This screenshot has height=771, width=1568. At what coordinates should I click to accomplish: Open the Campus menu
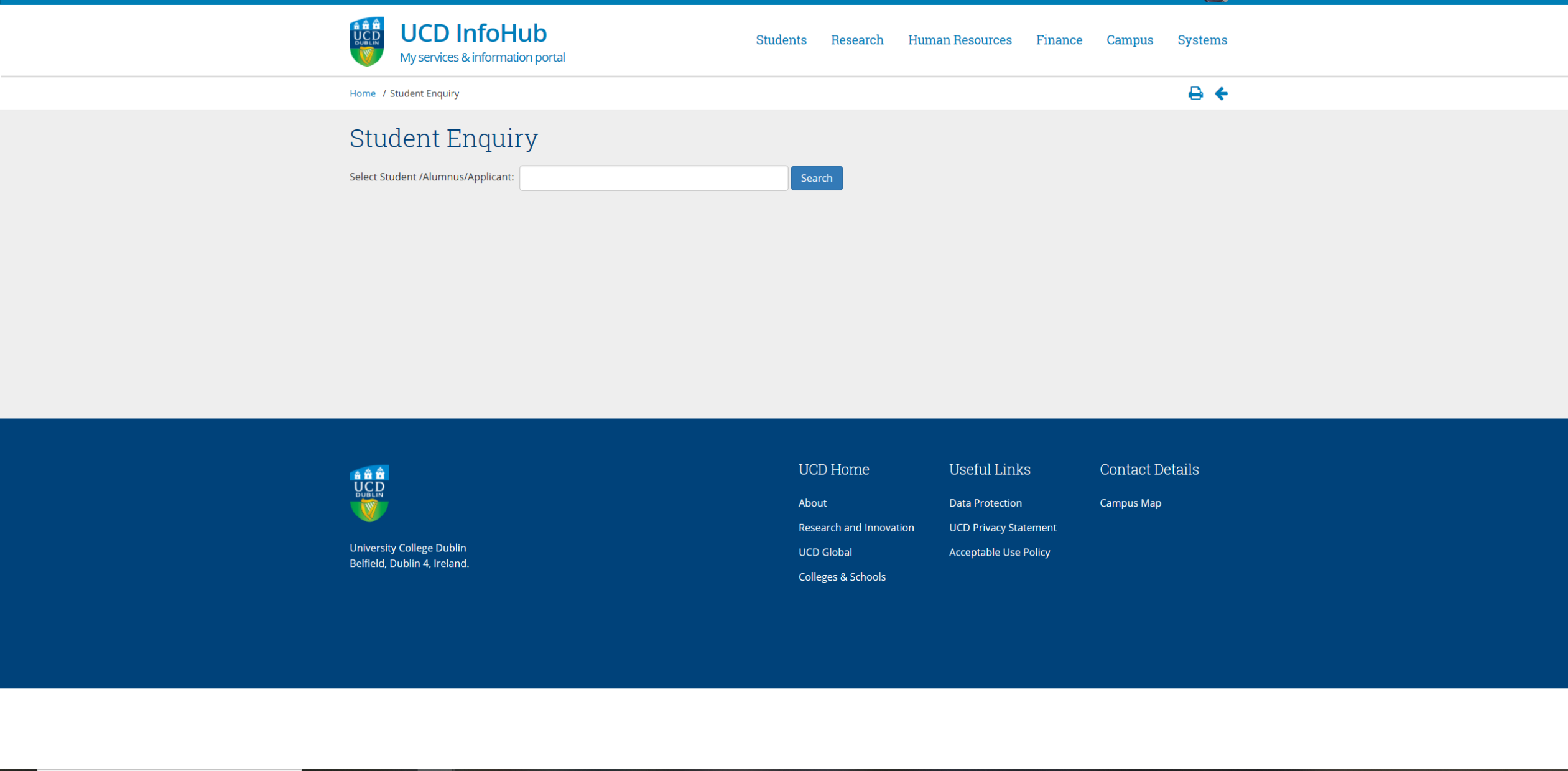coord(1129,40)
